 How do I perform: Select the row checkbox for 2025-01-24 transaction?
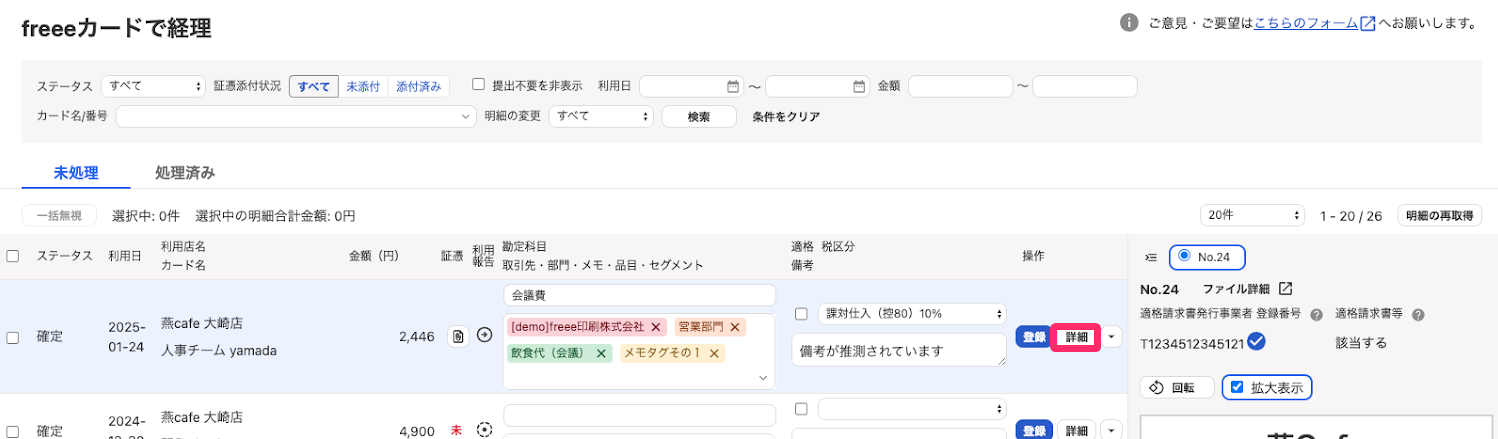click(13, 337)
